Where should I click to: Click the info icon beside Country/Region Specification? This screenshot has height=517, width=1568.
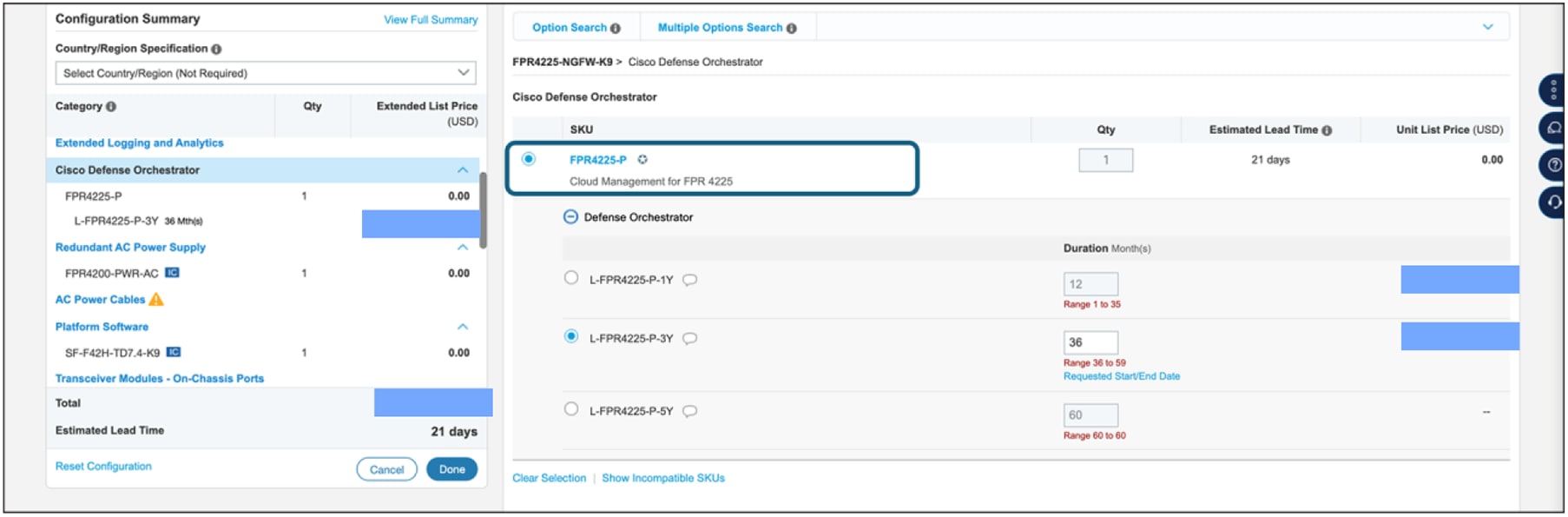click(216, 50)
